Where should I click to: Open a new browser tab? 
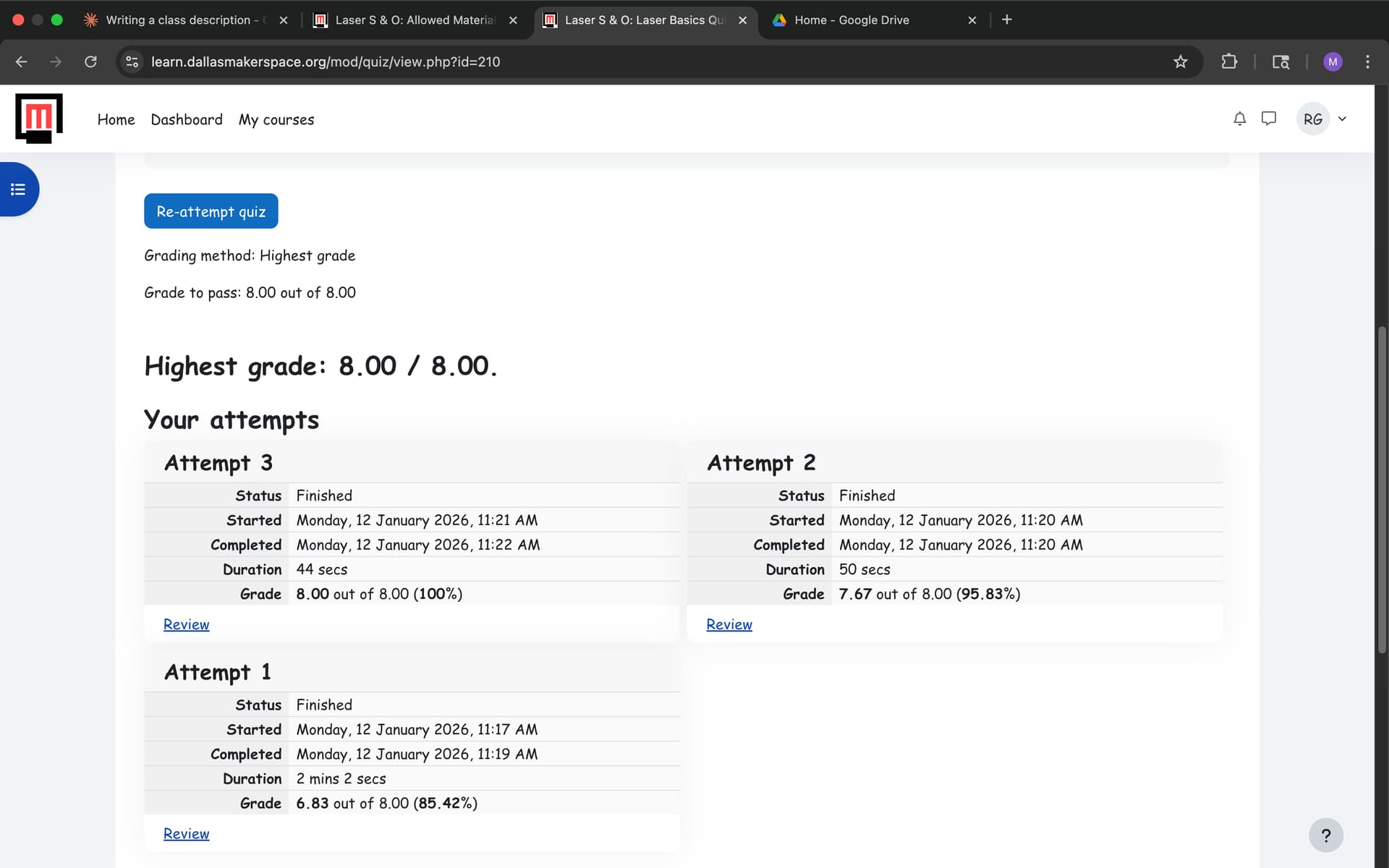1007,20
